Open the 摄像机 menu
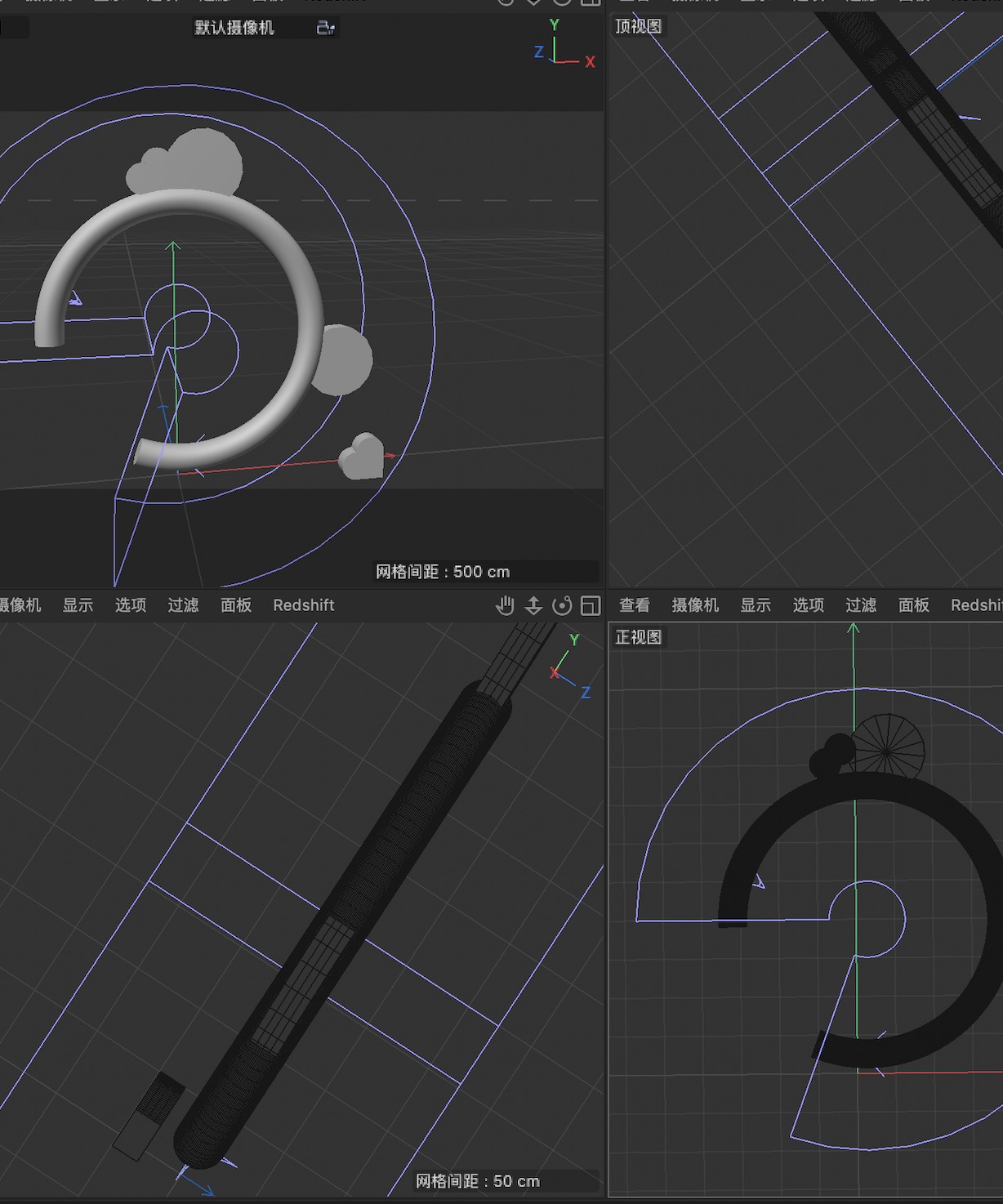The image size is (1003, 1204). click(697, 605)
